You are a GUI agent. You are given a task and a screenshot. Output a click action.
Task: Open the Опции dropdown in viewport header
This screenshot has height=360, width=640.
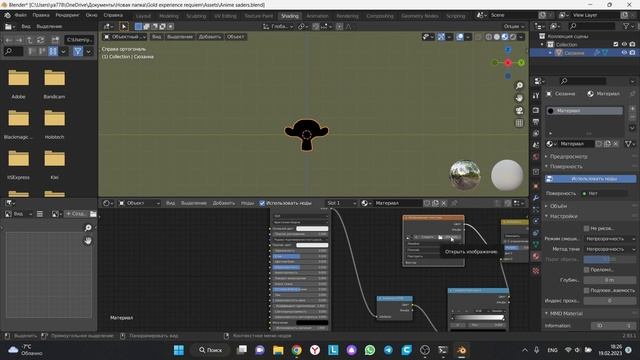point(514,27)
